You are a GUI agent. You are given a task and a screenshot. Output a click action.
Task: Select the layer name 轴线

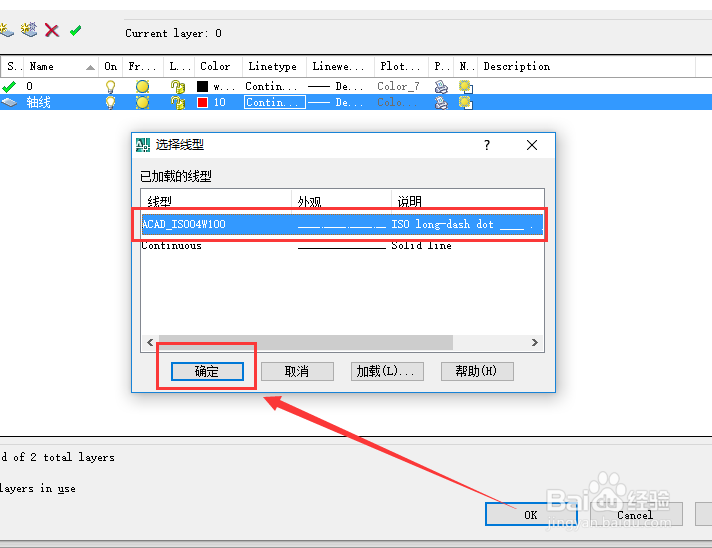(x=38, y=103)
